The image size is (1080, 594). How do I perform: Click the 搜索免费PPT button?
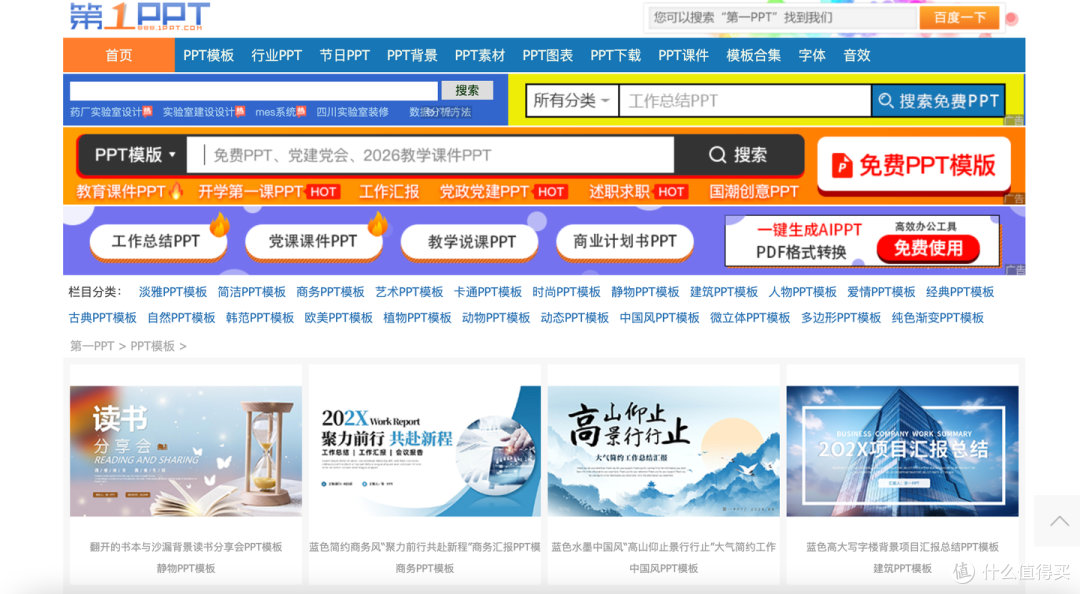coord(938,101)
